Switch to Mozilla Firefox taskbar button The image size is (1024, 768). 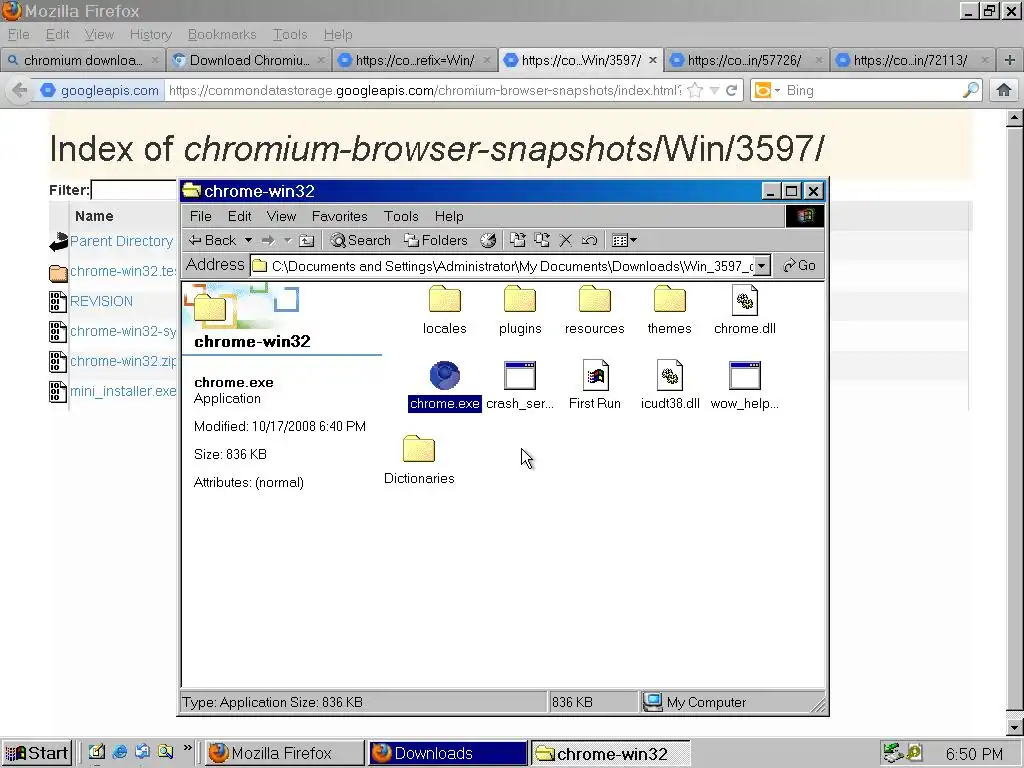pos(283,753)
